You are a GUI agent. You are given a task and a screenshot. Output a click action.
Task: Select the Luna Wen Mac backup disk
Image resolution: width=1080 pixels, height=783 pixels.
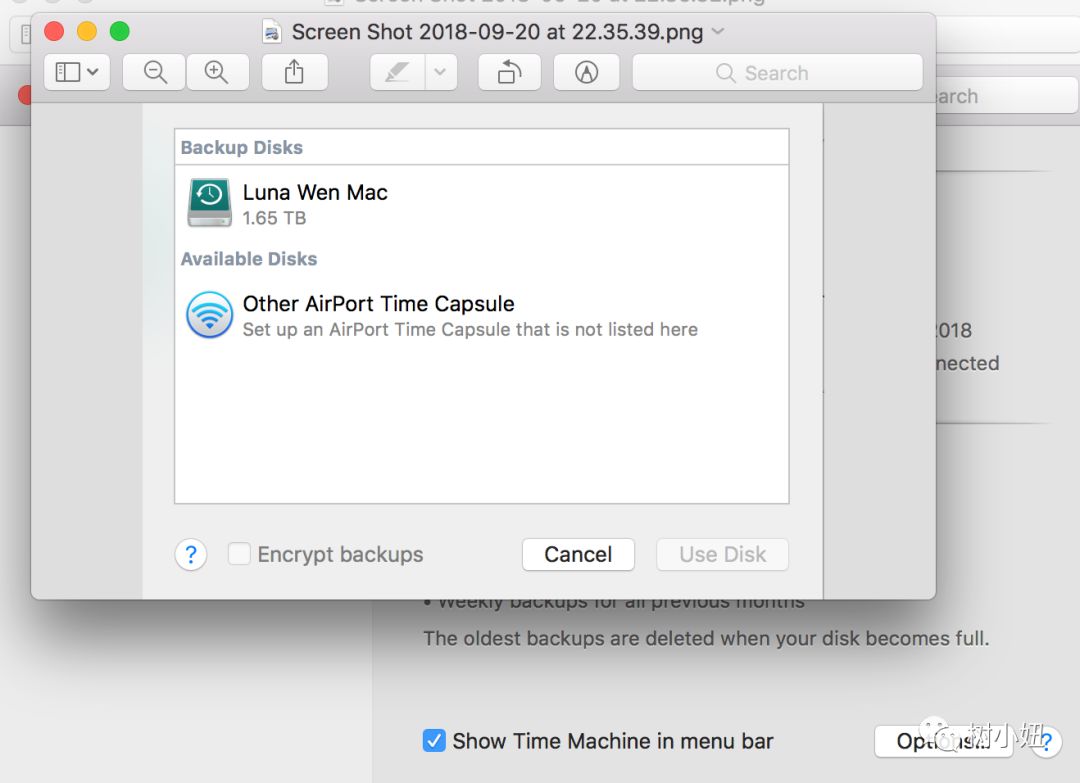[x=481, y=204]
